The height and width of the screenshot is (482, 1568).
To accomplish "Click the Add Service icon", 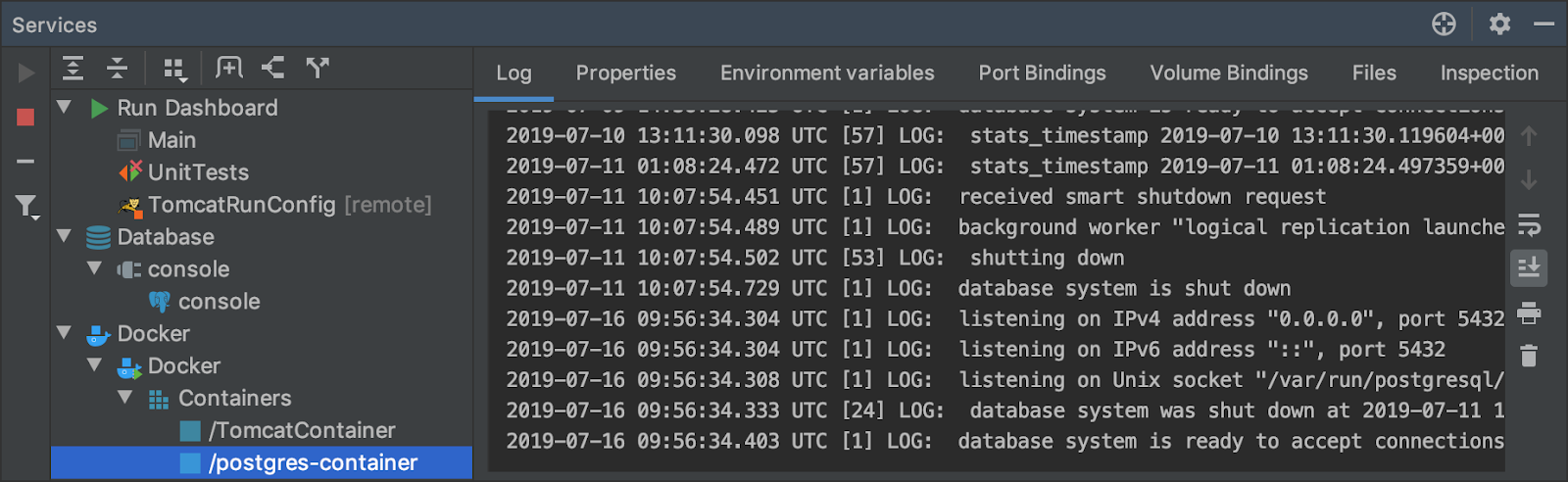I will (229, 68).
